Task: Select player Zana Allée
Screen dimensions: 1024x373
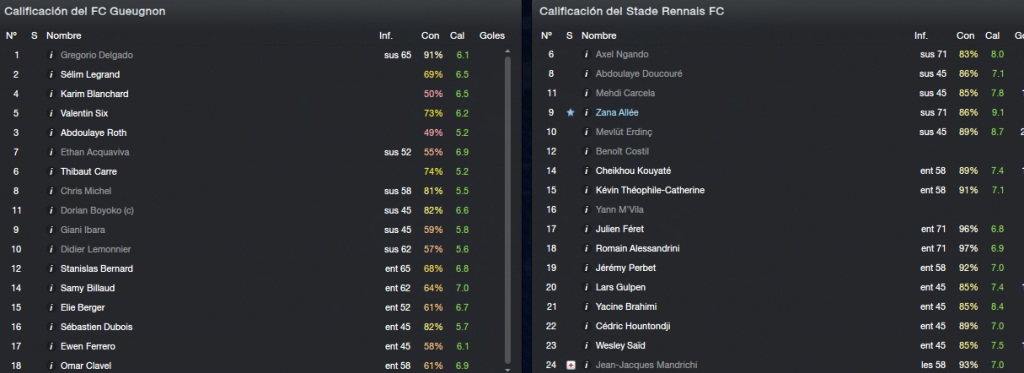Action: [617, 113]
